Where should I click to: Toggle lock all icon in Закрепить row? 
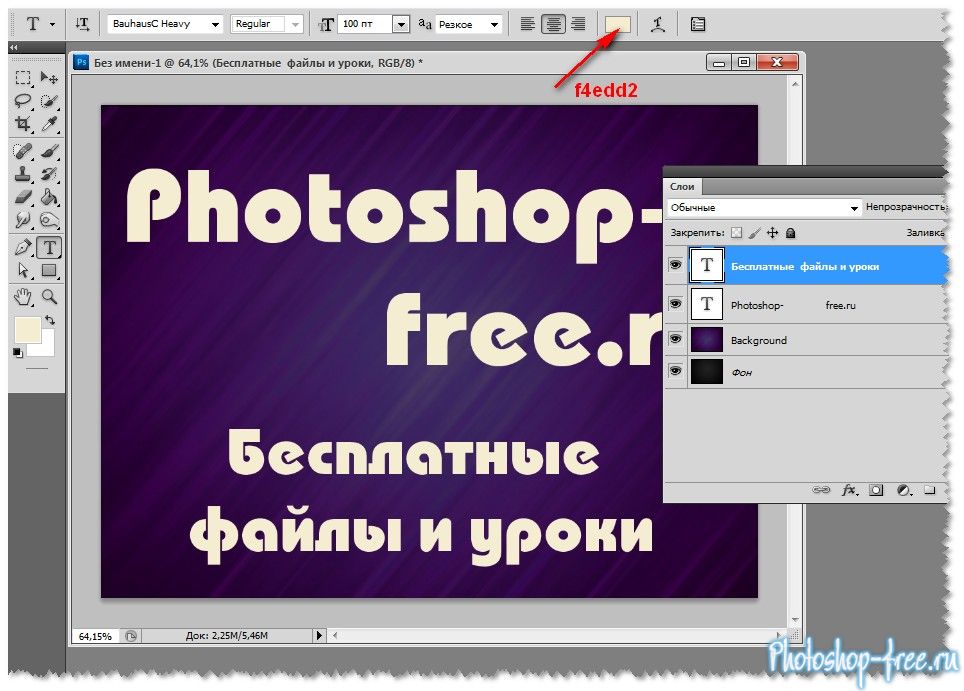(790, 233)
